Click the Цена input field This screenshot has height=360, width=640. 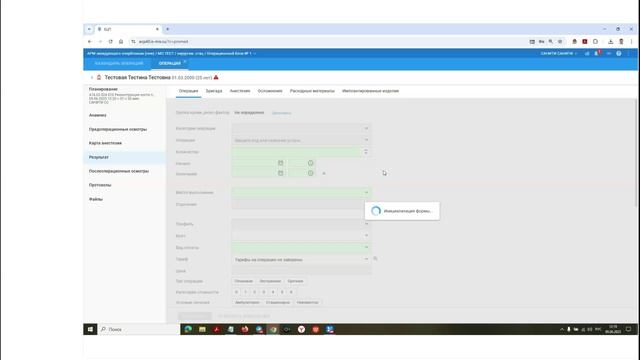pos(301,271)
